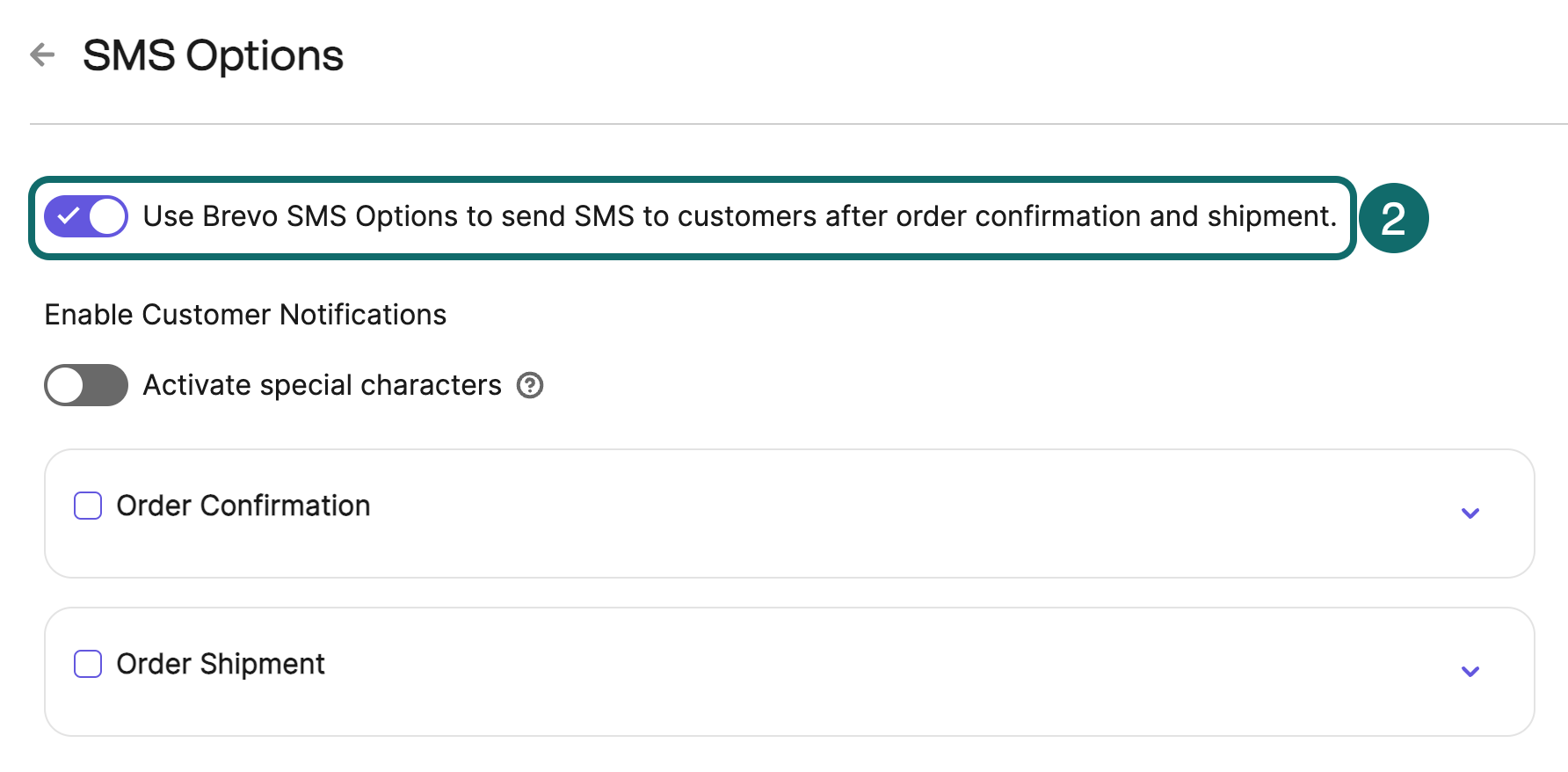Click the Enable Customer Notifications heading

click(245, 315)
